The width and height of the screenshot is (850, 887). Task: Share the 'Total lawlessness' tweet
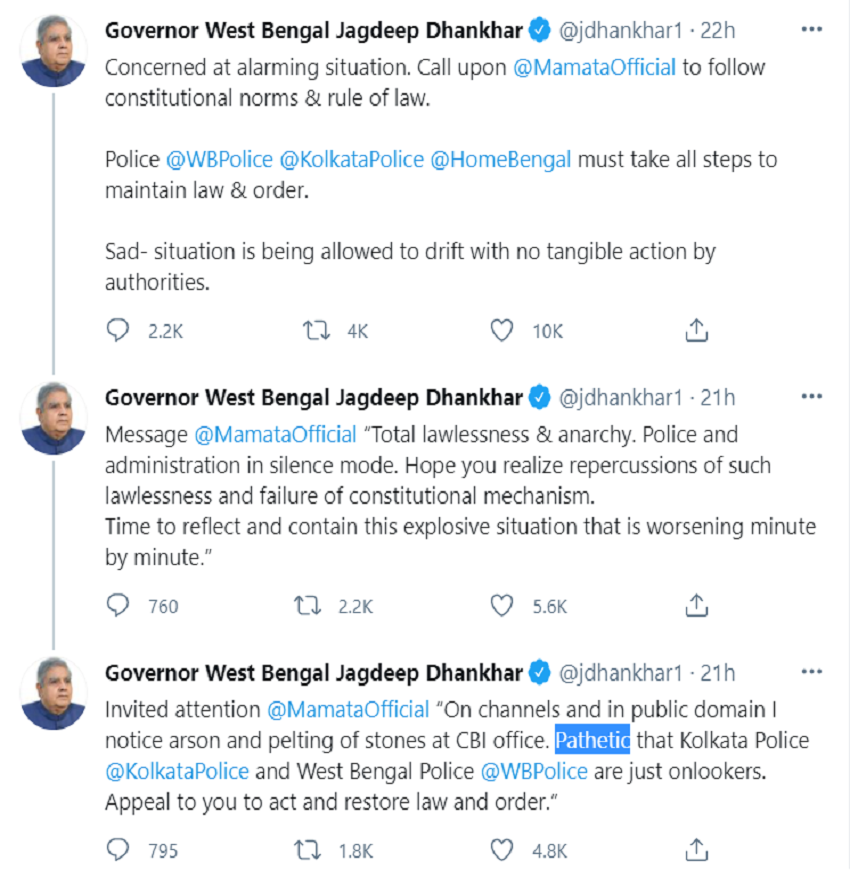(x=698, y=605)
